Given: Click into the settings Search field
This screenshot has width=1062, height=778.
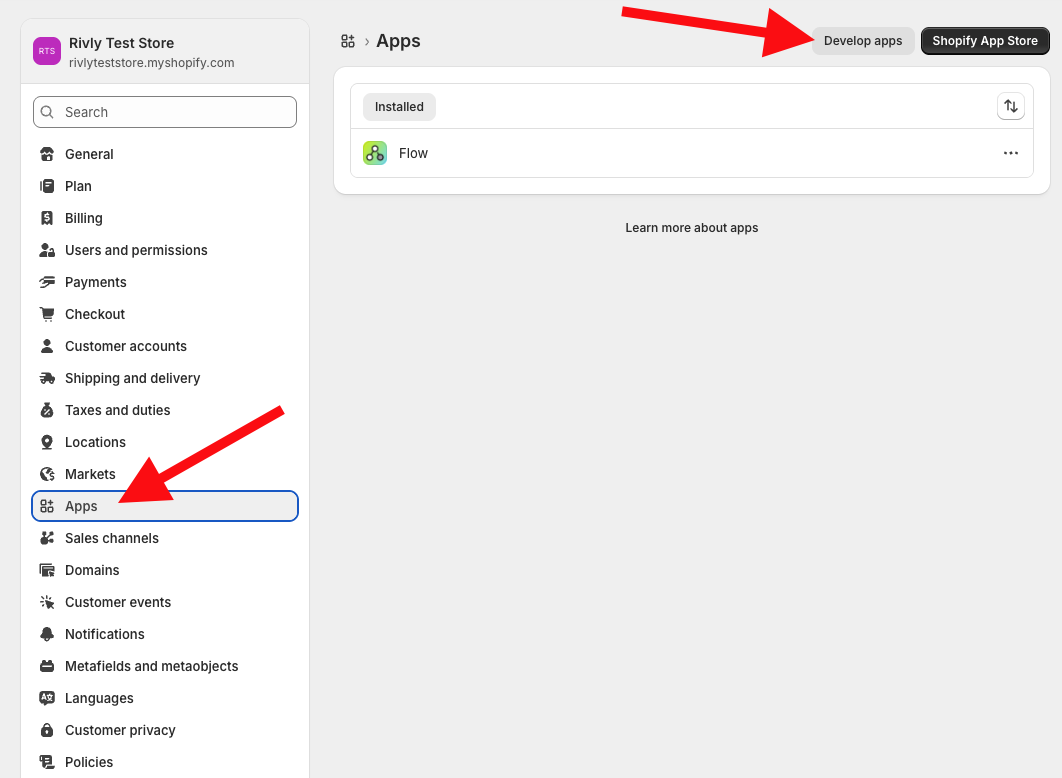Looking at the screenshot, I should 165,112.
